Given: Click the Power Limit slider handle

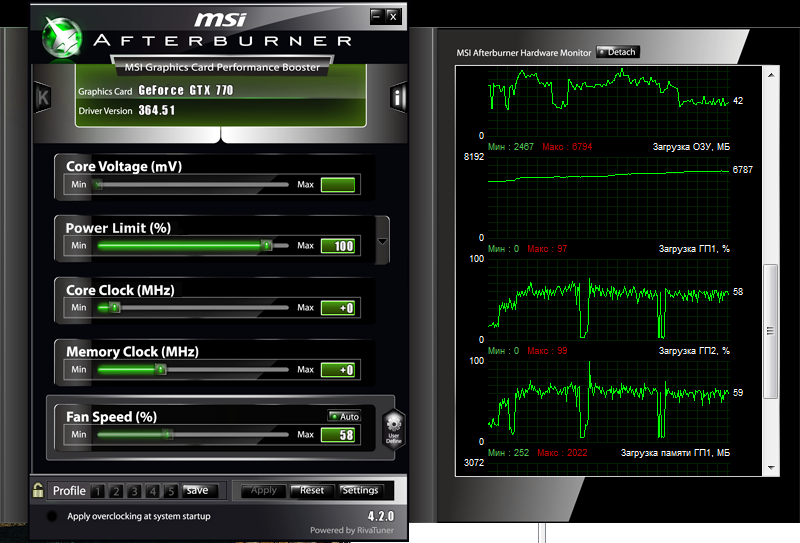Looking at the screenshot, I should coord(266,245).
